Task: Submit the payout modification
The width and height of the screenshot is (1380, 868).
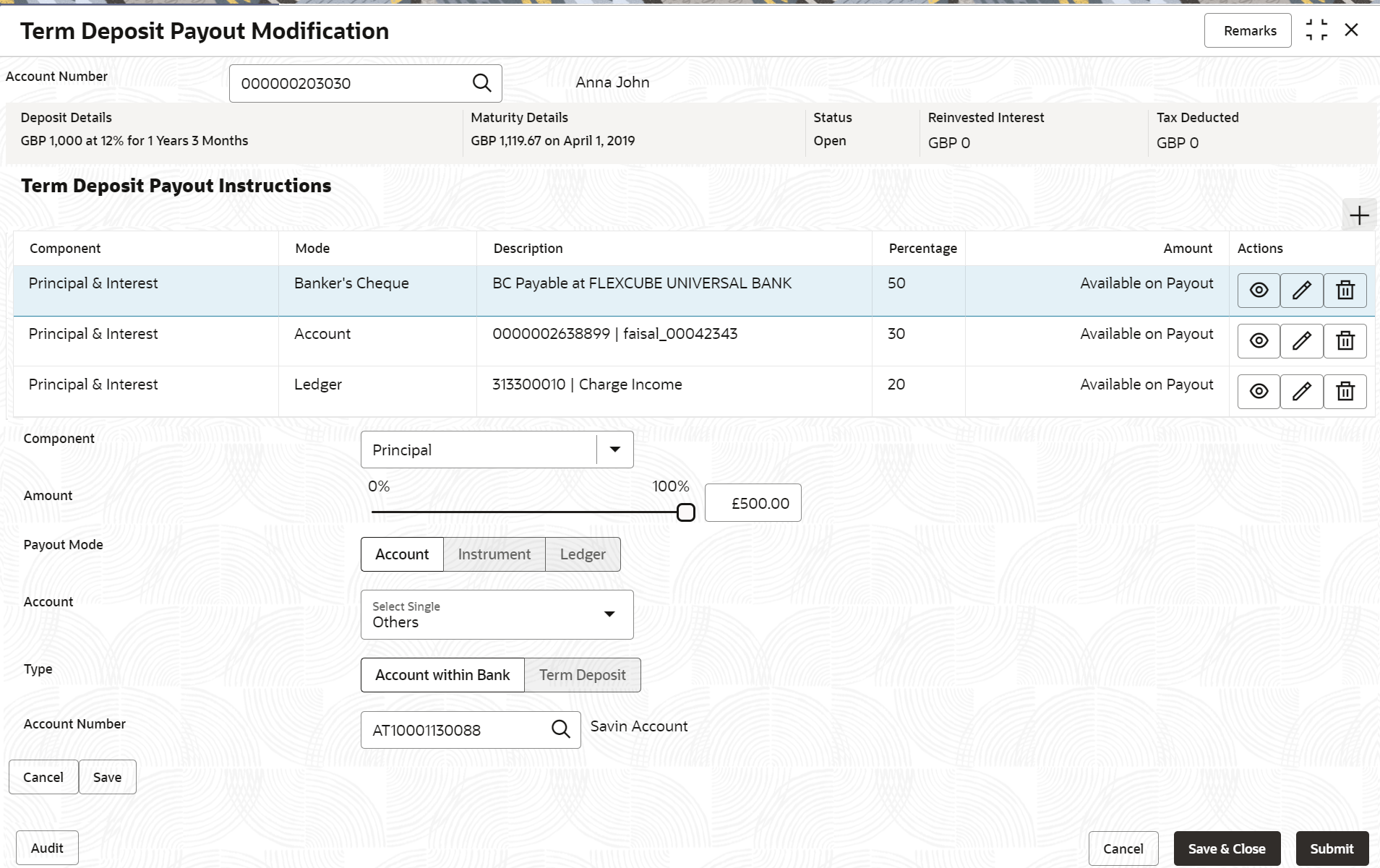Action: pyautogui.click(x=1332, y=848)
